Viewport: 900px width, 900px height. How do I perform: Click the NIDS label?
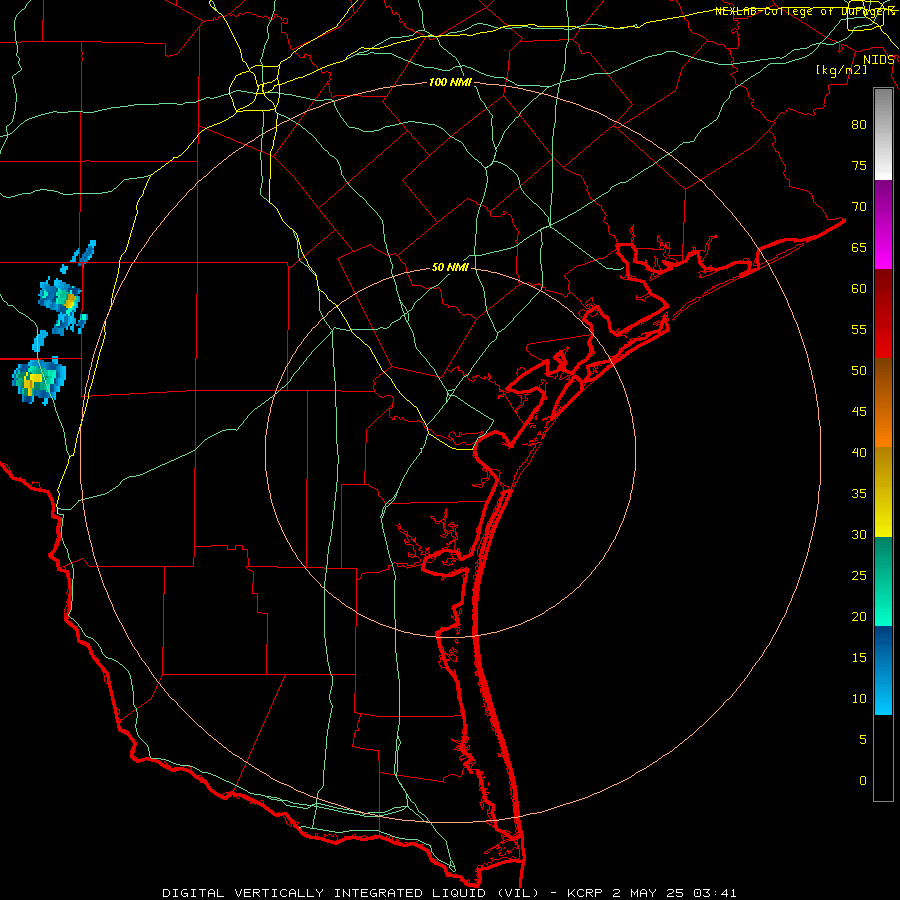[x=878, y=60]
